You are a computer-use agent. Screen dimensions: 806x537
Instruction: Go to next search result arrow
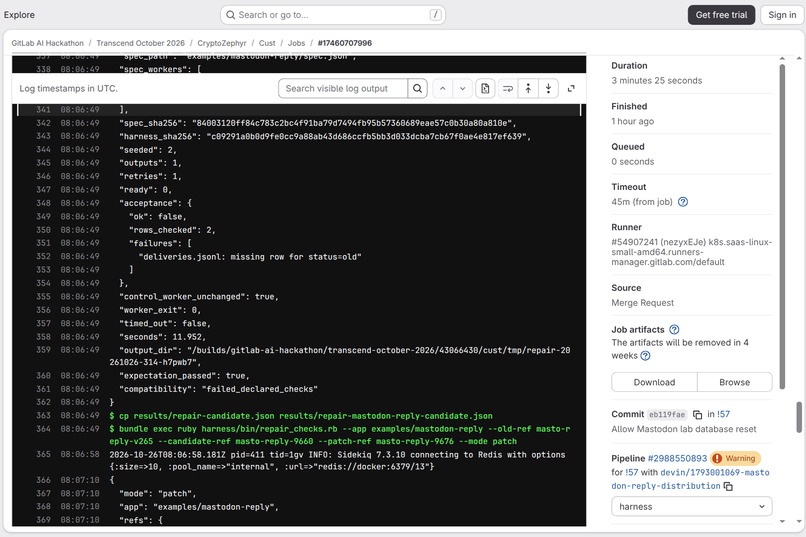pos(462,88)
